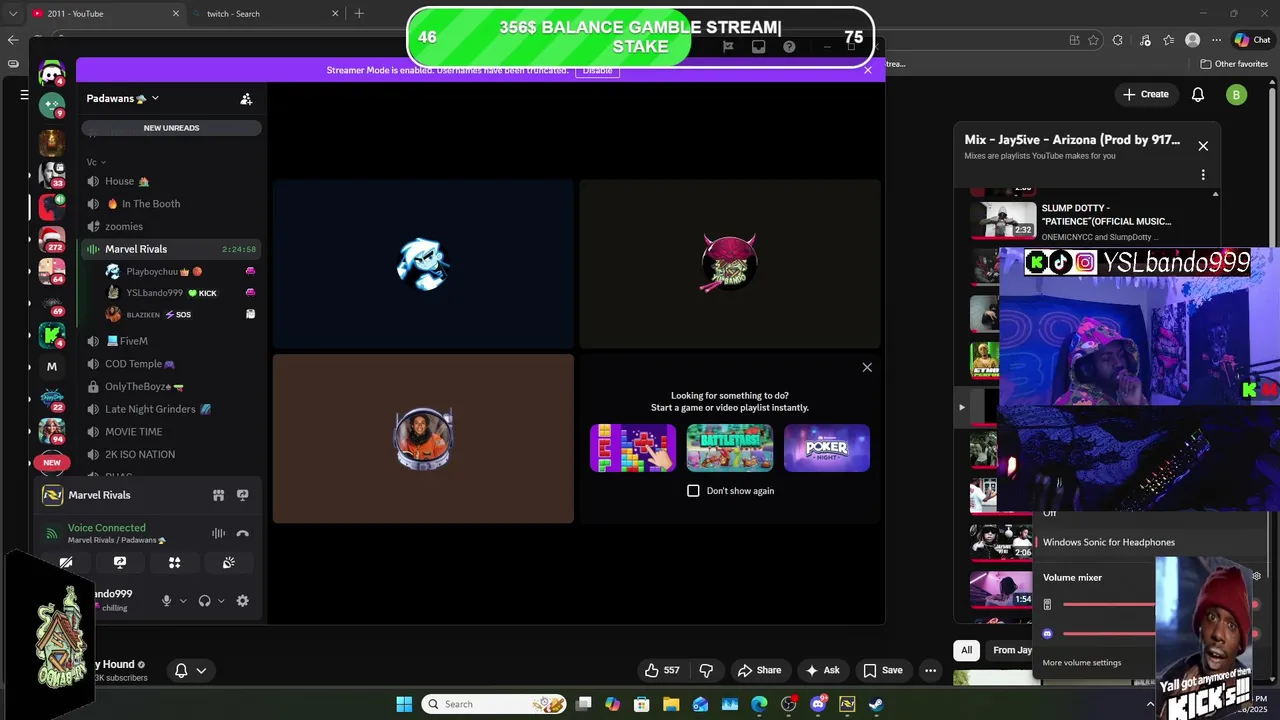Join the COD Temple voice channel
This screenshot has height=720, width=1280.
pyautogui.click(x=170, y=364)
